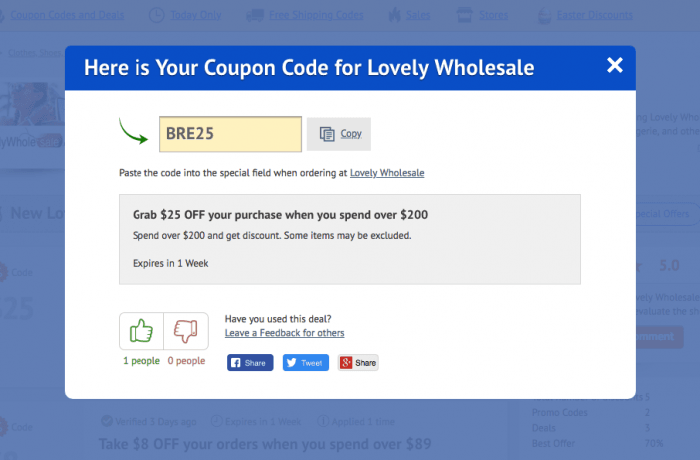Select the BRE25 coupon code field

pyautogui.click(x=230, y=134)
